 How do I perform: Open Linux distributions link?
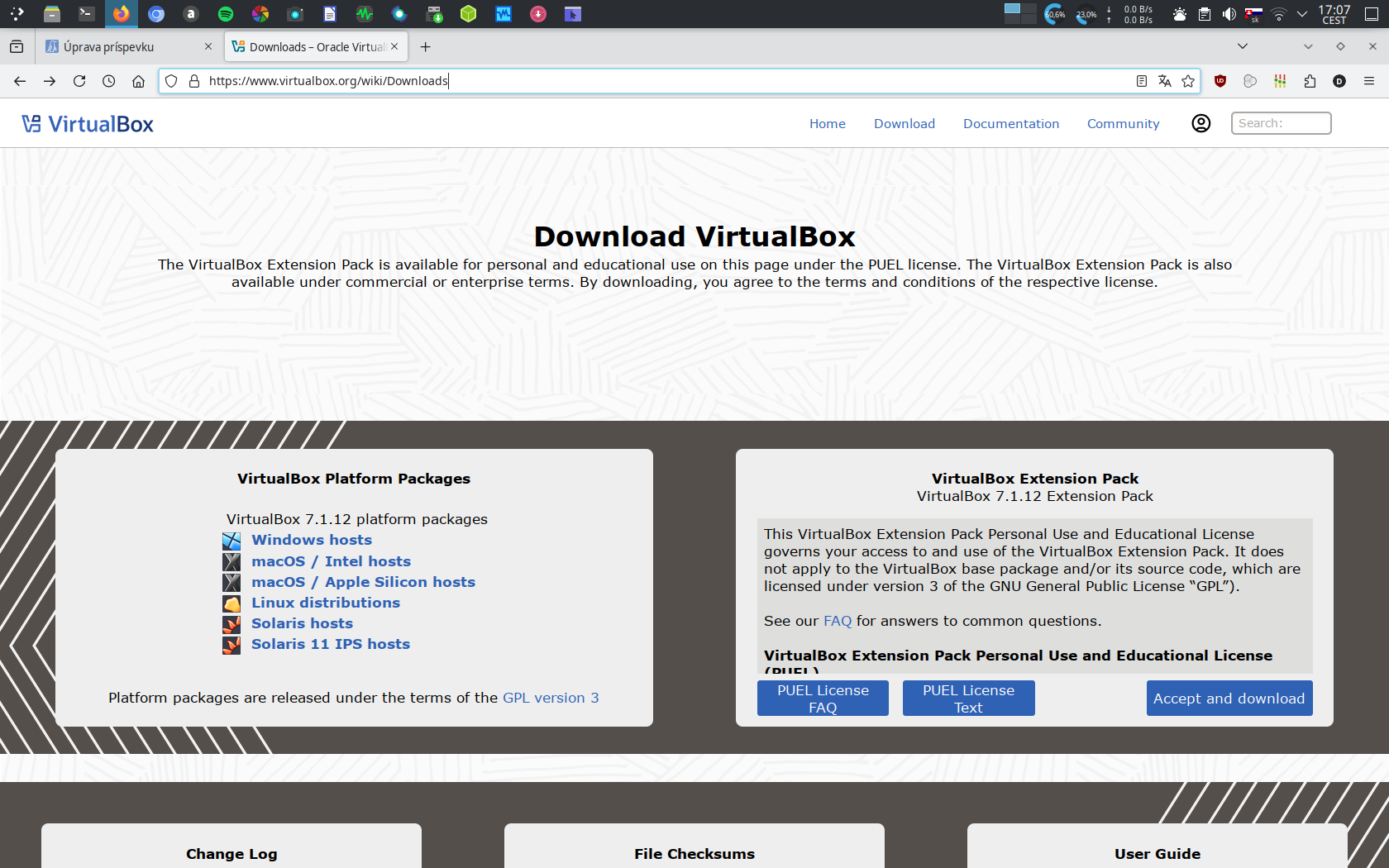click(x=326, y=603)
